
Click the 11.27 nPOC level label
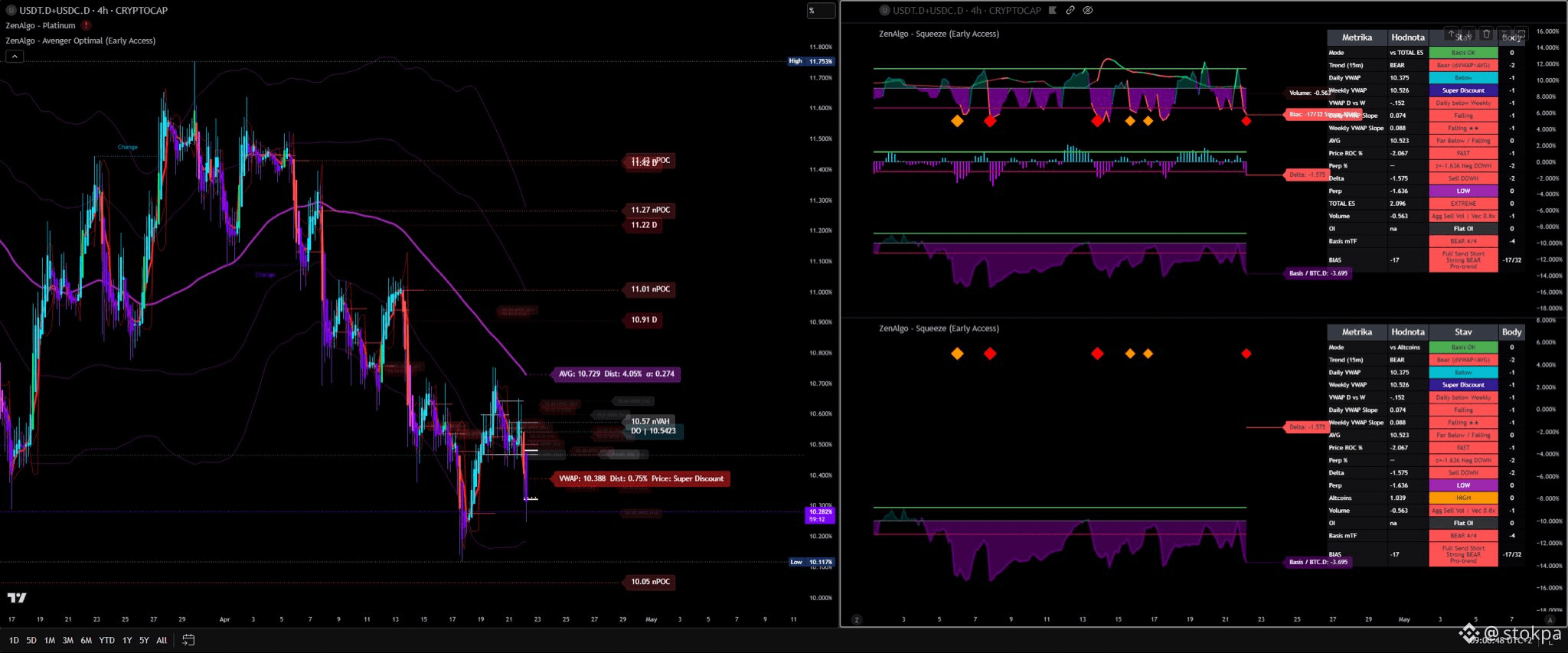650,210
